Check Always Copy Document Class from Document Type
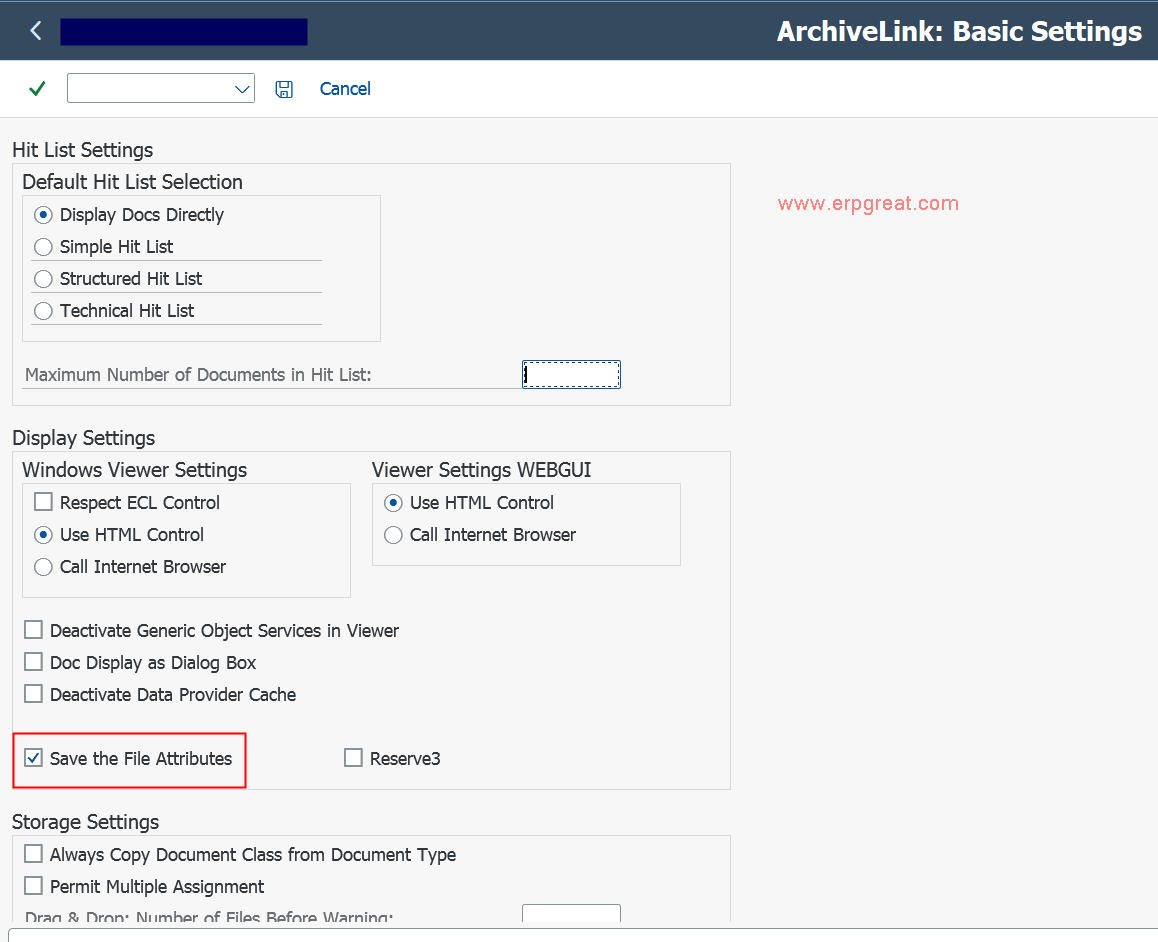1158x942 pixels. (x=34, y=855)
